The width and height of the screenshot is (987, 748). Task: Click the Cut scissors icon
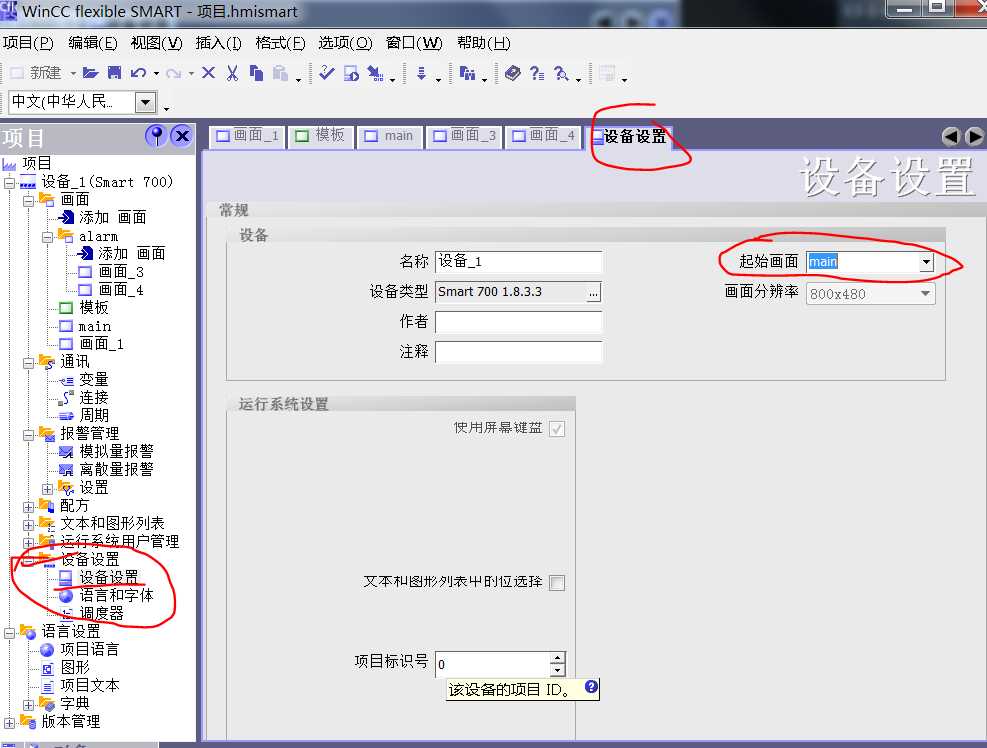point(232,73)
